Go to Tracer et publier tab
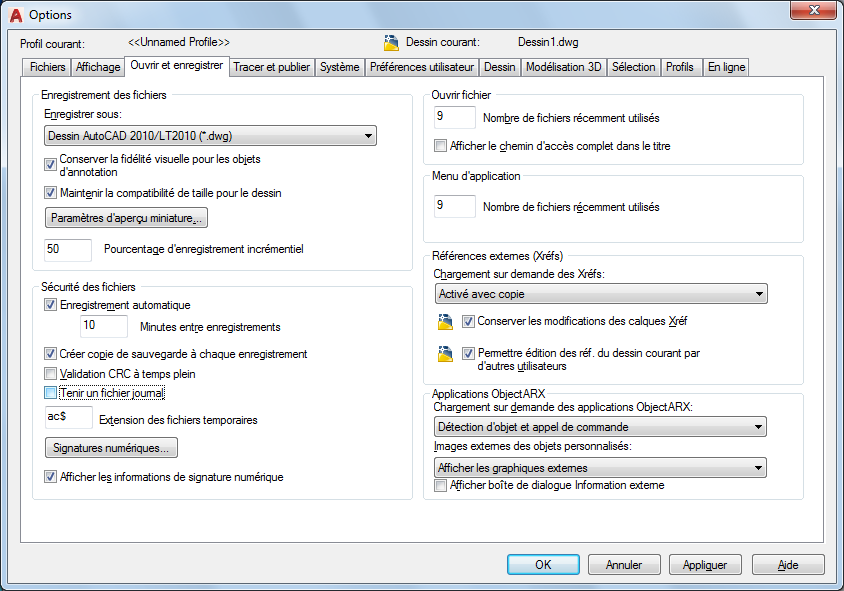Image resolution: width=844 pixels, height=591 pixels. click(271, 67)
